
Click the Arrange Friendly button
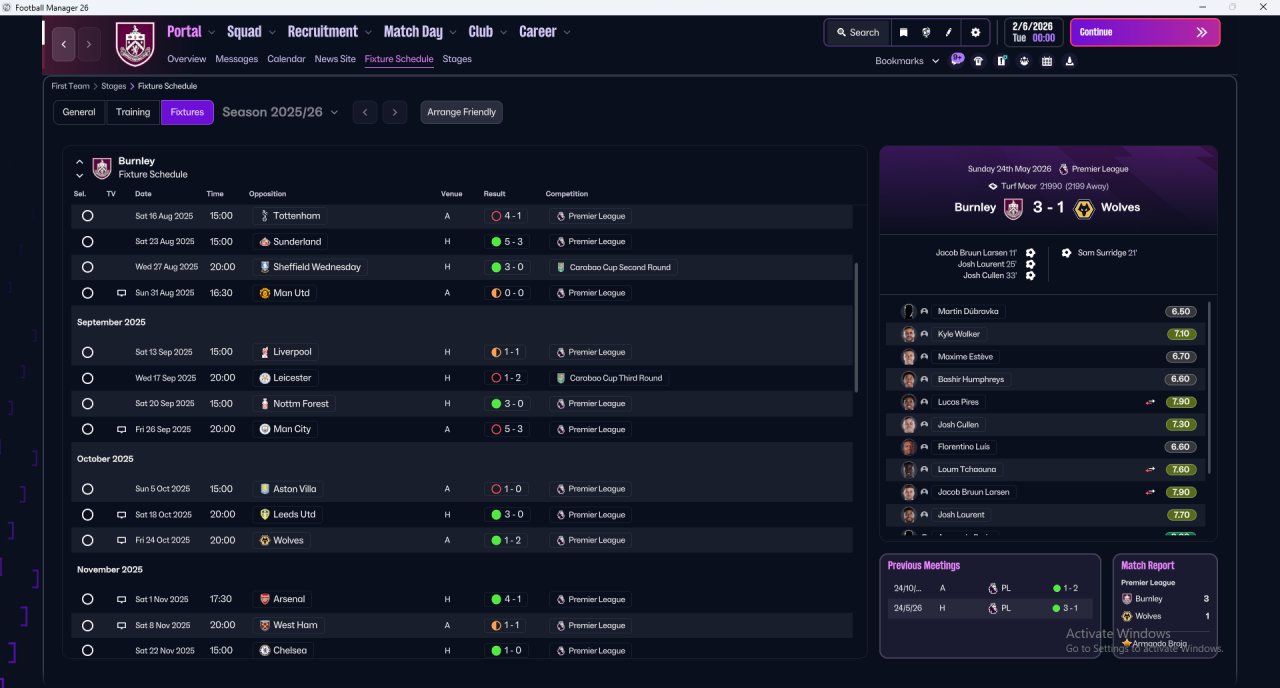point(461,112)
